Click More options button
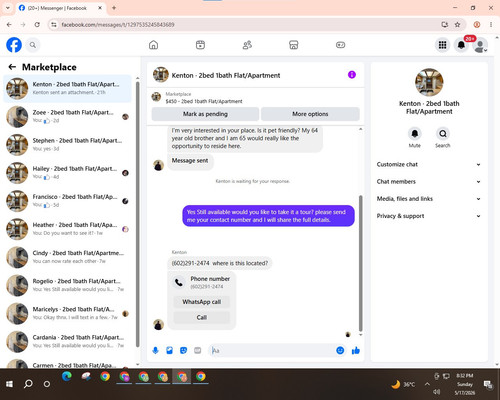The width and height of the screenshot is (500, 400). 310,114
